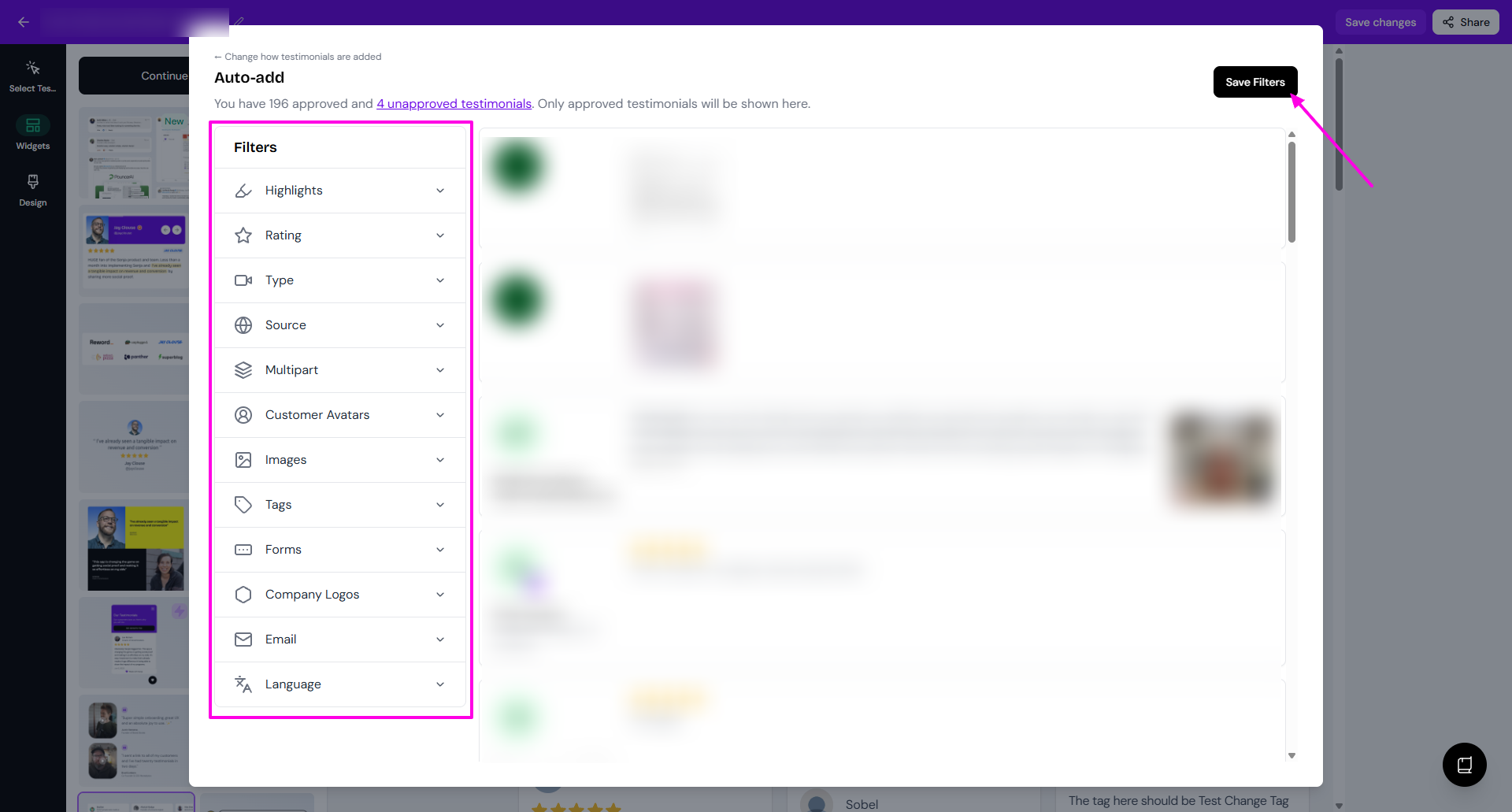1512x812 pixels.
Task: Click the Share button
Action: pyautogui.click(x=1466, y=22)
